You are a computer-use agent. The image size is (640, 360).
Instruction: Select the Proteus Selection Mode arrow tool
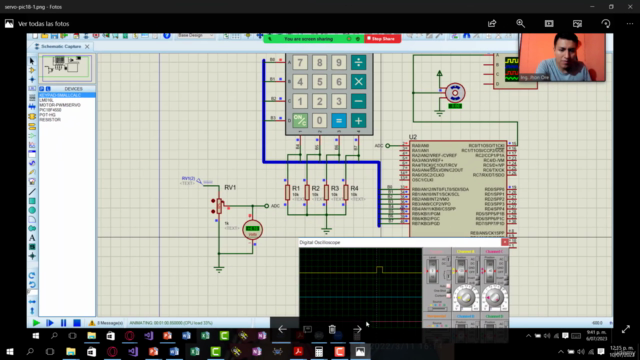tap(32, 61)
